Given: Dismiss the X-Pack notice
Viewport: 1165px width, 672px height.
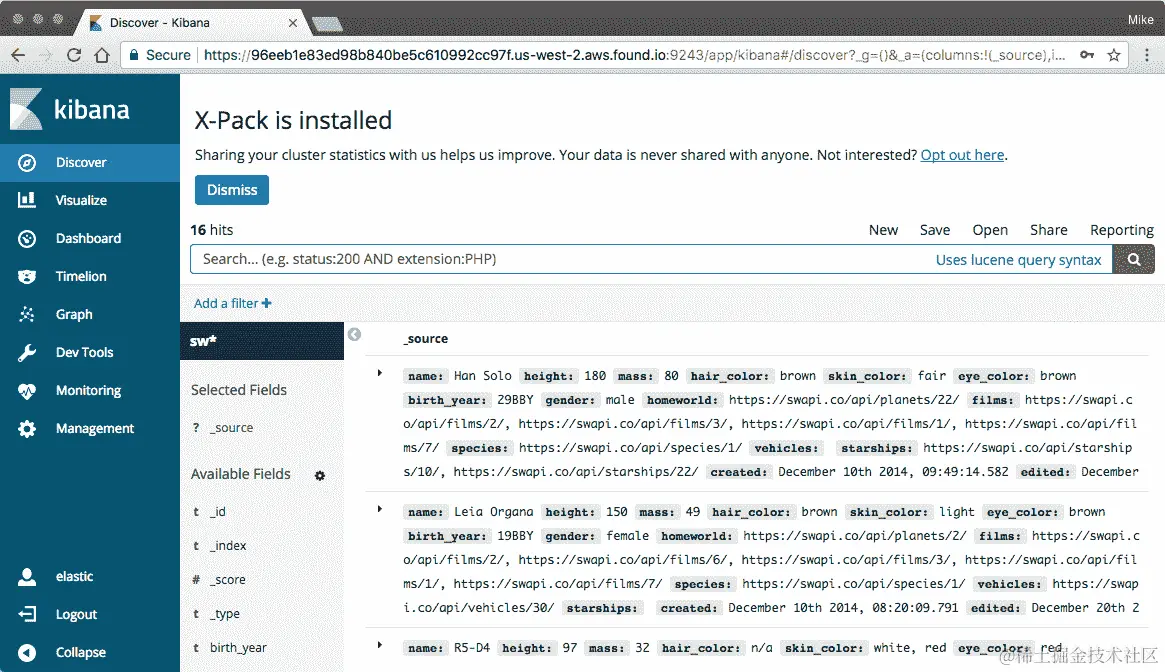Looking at the screenshot, I should pyautogui.click(x=232, y=190).
